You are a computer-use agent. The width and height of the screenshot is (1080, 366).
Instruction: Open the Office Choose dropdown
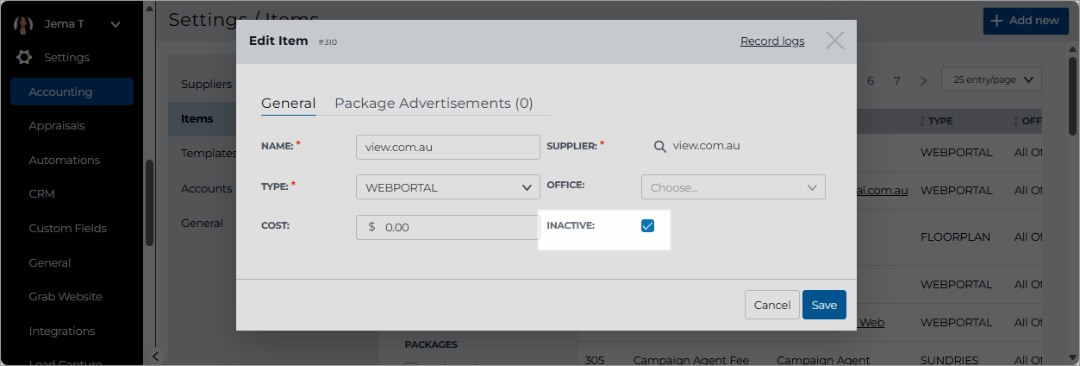click(x=733, y=187)
